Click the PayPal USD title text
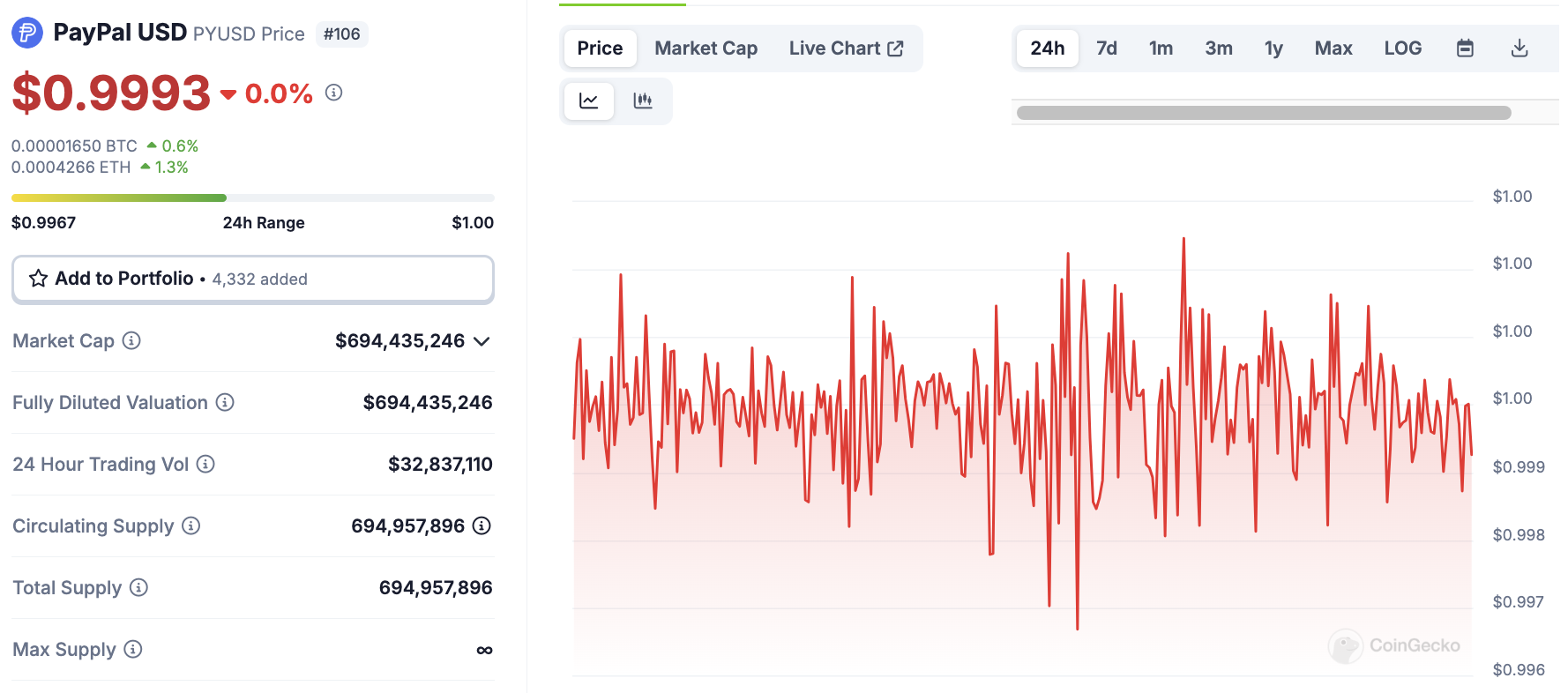 tap(120, 33)
